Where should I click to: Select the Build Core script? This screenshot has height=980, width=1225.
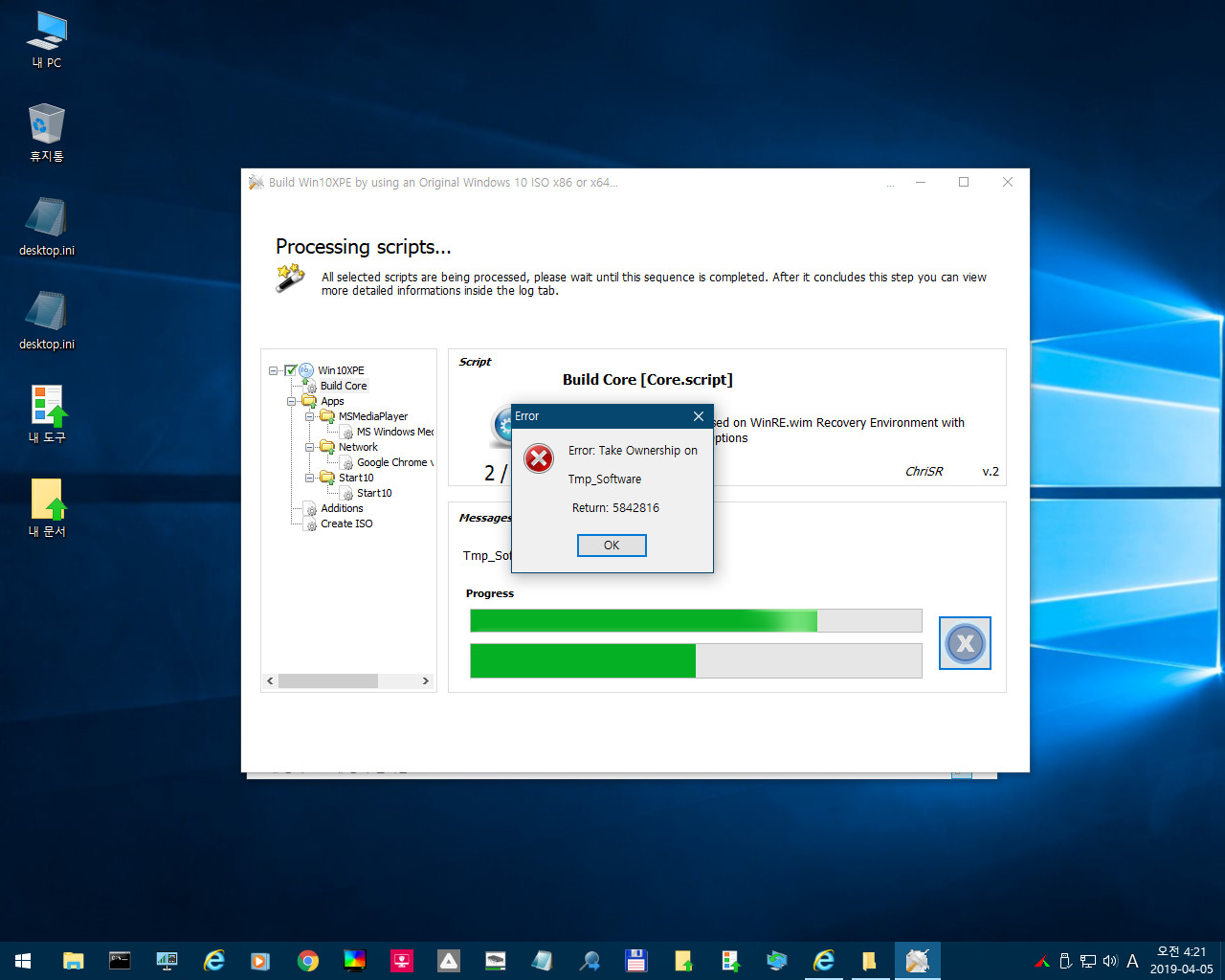pyautogui.click(x=344, y=386)
